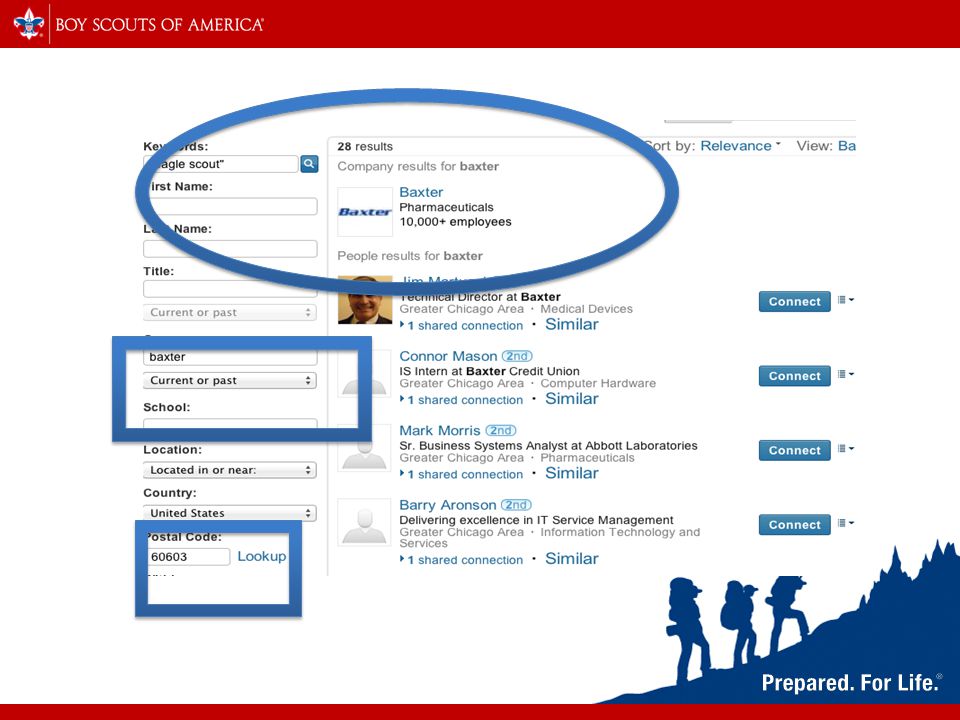
Task: Click the Lookup link beside postal code
Action: coord(261,556)
